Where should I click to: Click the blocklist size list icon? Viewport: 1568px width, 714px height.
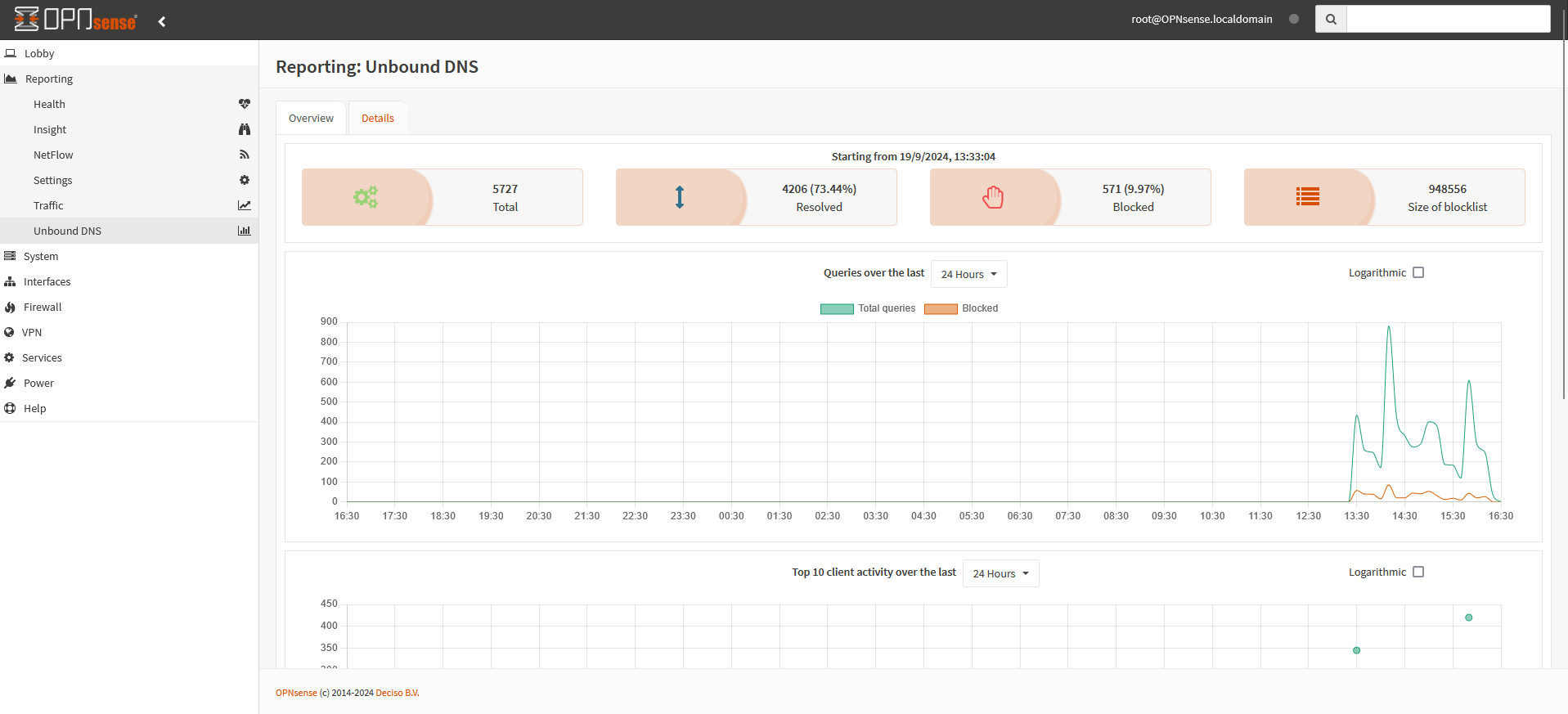pyautogui.click(x=1308, y=196)
